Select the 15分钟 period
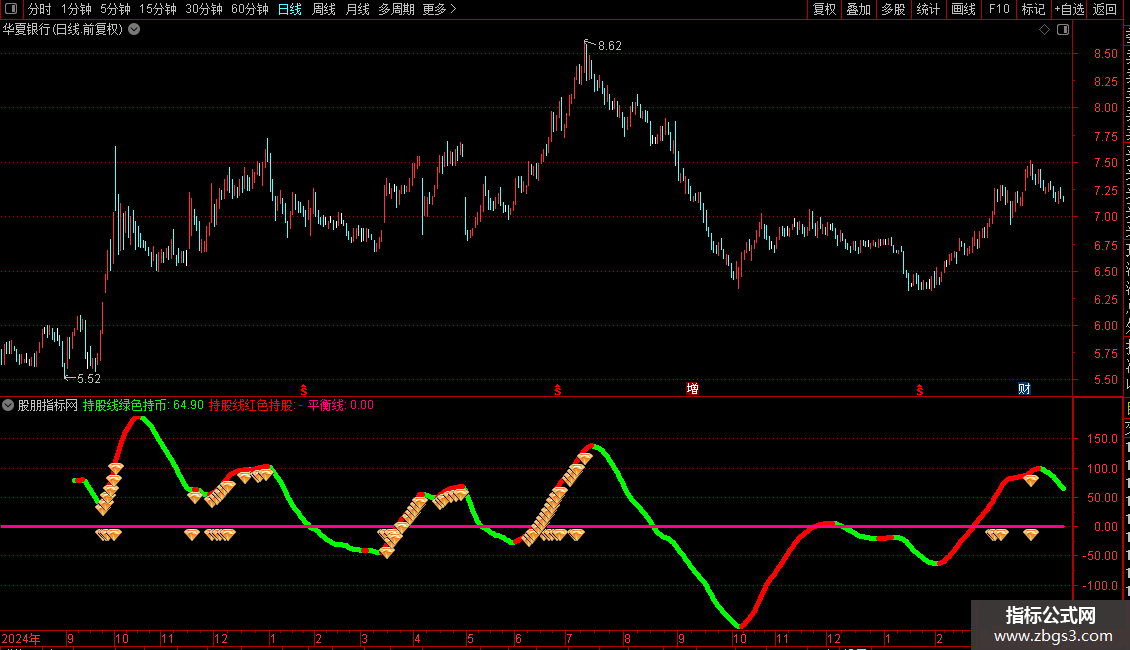The width and height of the screenshot is (1130, 650). coord(158,9)
